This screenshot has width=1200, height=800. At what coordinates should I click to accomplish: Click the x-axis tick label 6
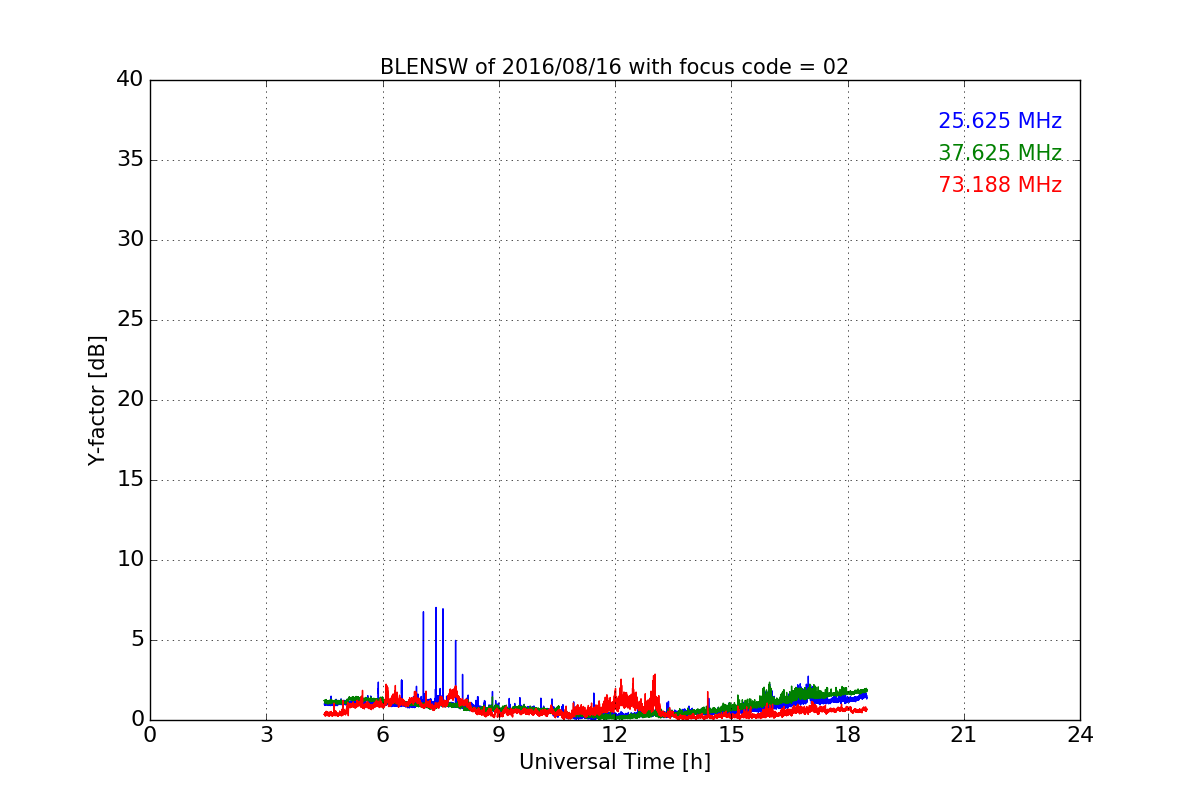382,735
